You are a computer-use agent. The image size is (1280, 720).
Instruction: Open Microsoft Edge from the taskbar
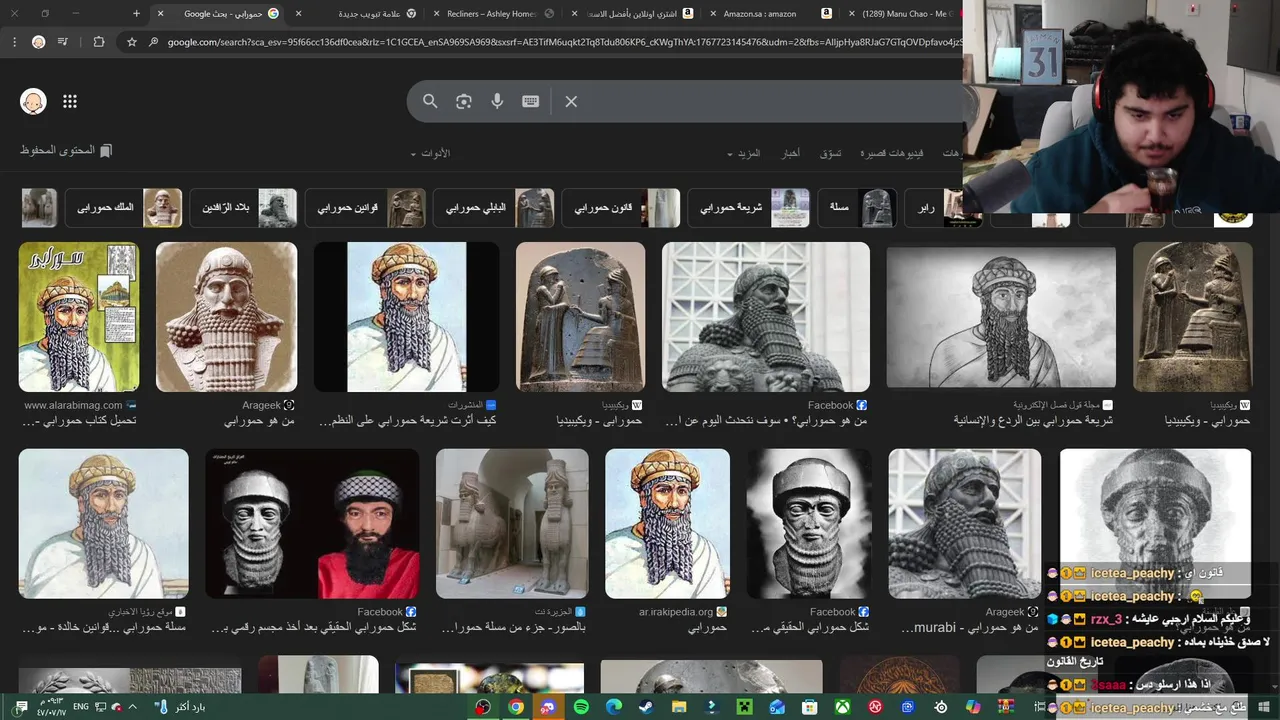[614, 707]
